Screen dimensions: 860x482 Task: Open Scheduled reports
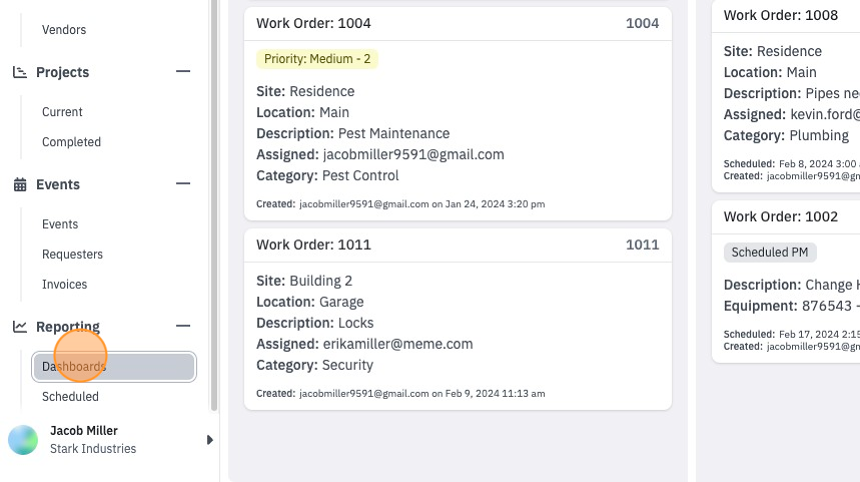click(70, 396)
